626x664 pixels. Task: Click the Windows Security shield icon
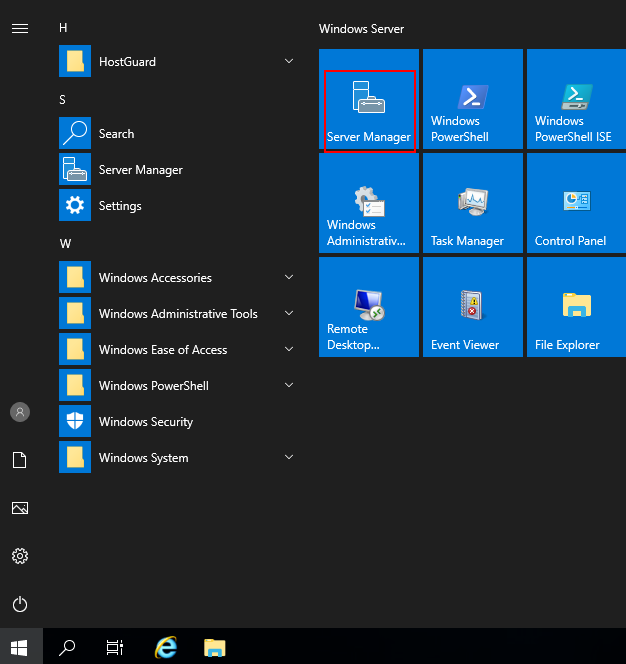point(75,421)
